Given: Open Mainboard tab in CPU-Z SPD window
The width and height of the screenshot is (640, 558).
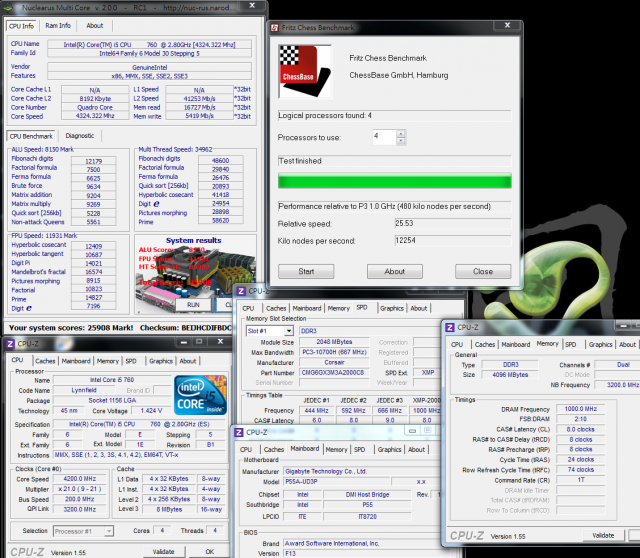Looking at the screenshot, I should point(307,308).
